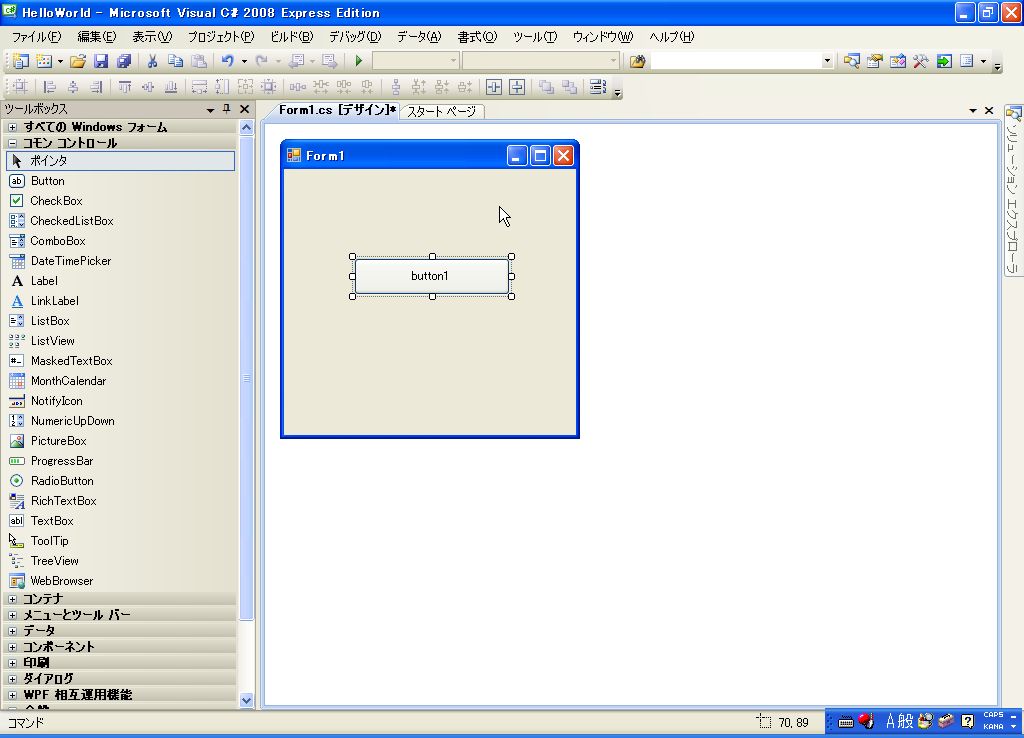The image size is (1024, 738).
Task: Click the Align Tops layout icon
Action: (x=125, y=87)
